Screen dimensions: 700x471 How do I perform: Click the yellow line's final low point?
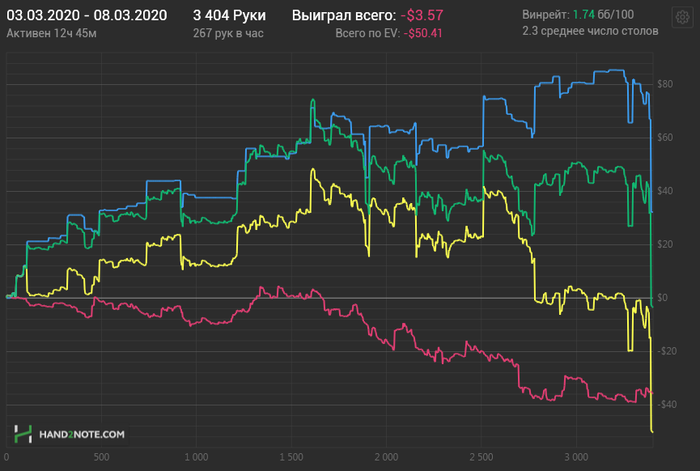(x=652, y=431)
